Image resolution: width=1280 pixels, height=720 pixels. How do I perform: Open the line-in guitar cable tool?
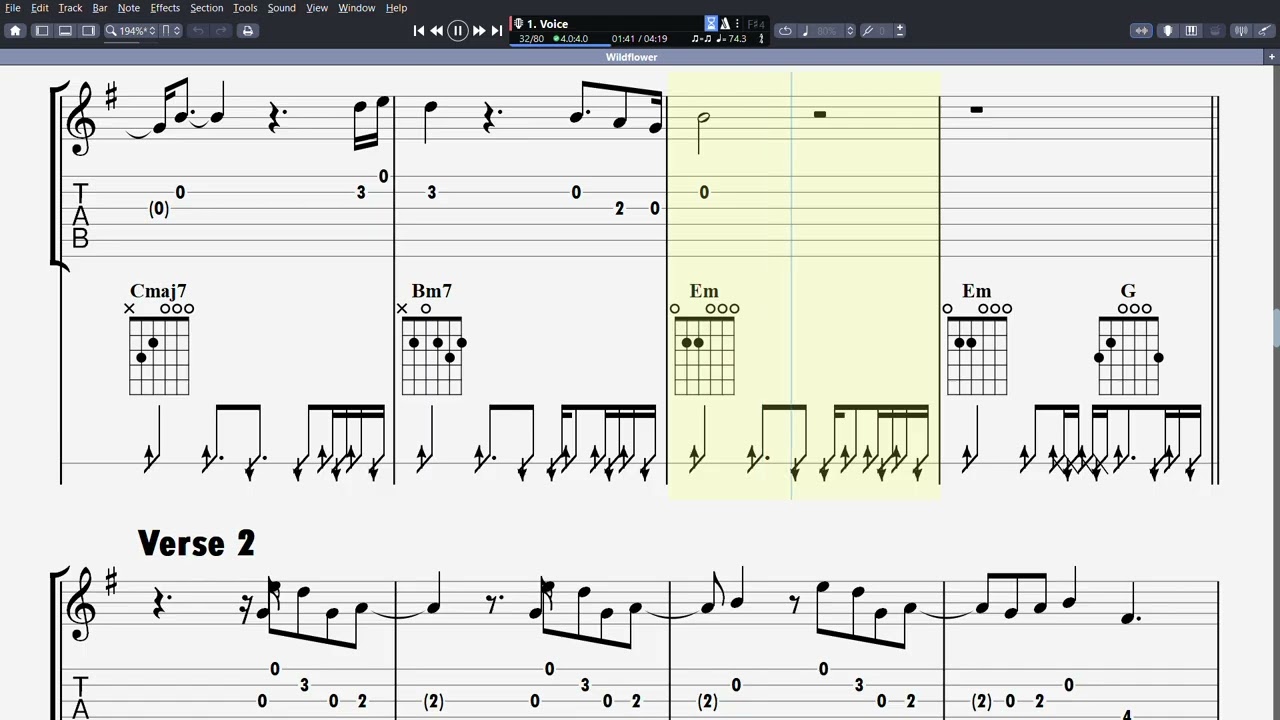1264,31
